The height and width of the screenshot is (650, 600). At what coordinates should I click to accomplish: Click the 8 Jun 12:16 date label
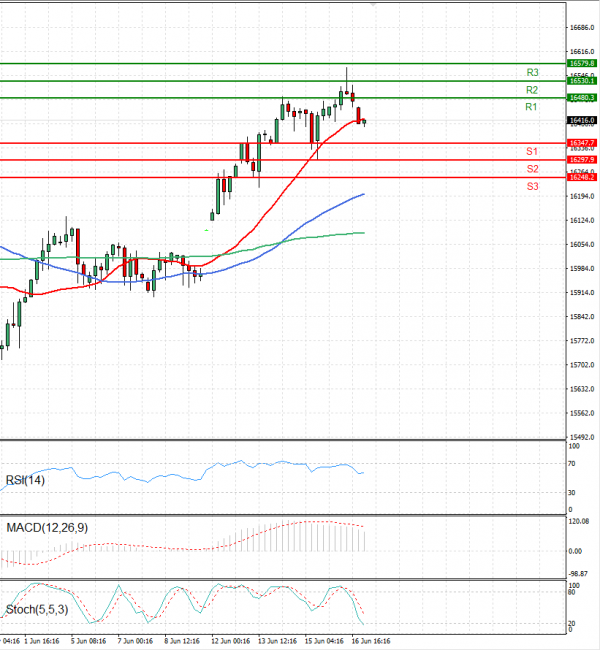click(182, 641)
